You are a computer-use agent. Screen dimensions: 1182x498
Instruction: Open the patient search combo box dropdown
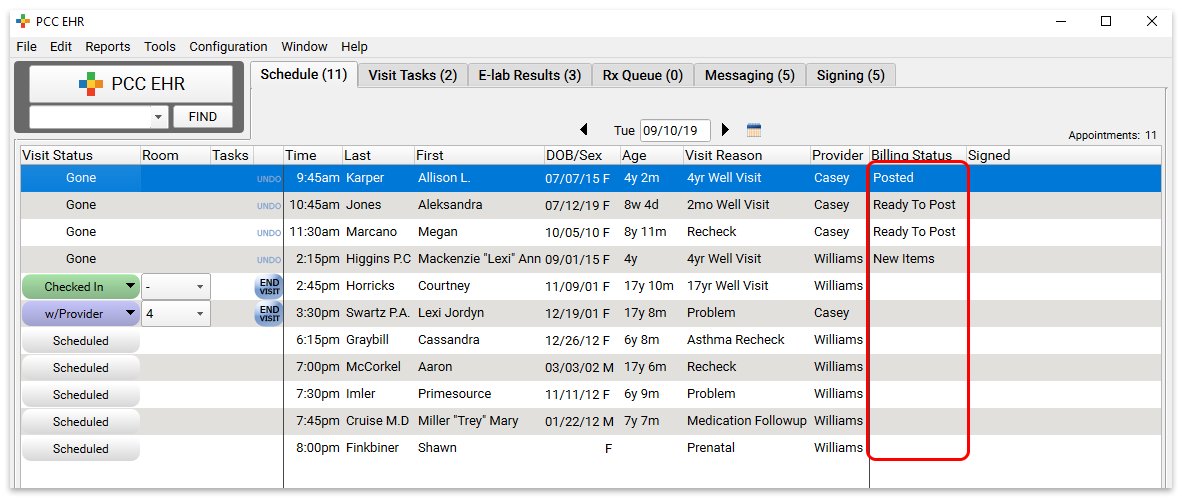(158, 118)
